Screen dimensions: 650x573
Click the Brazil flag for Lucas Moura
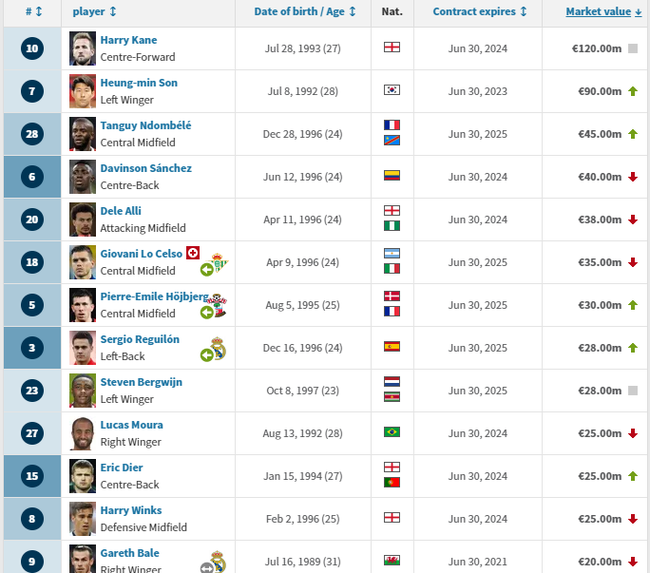pos(392,432)
